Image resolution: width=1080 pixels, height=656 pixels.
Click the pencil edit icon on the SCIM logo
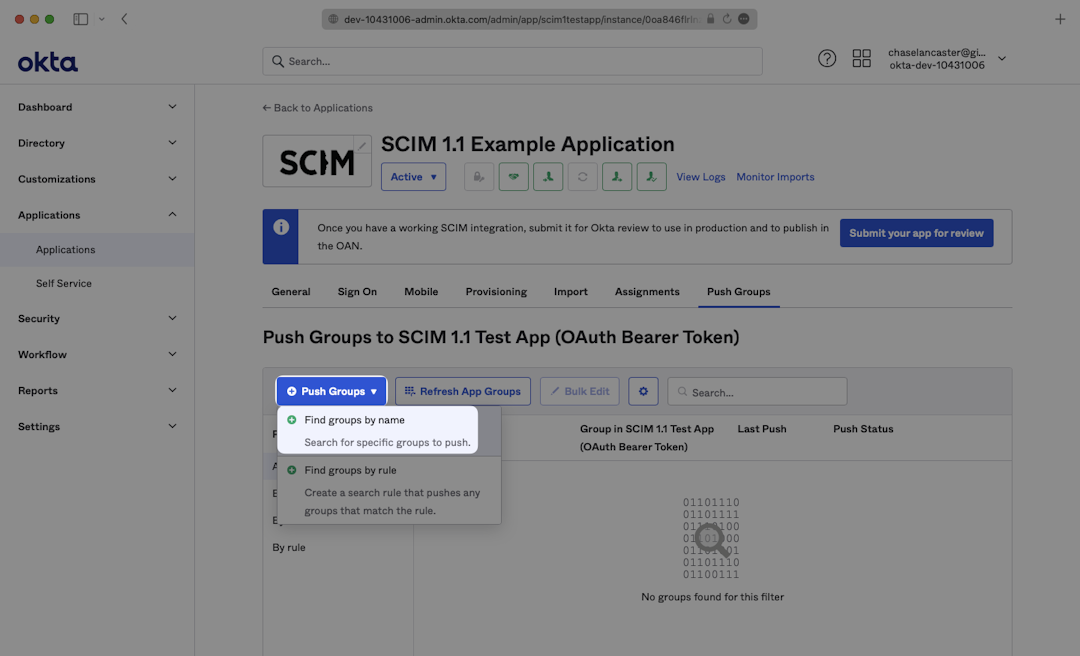pos(362,146)
